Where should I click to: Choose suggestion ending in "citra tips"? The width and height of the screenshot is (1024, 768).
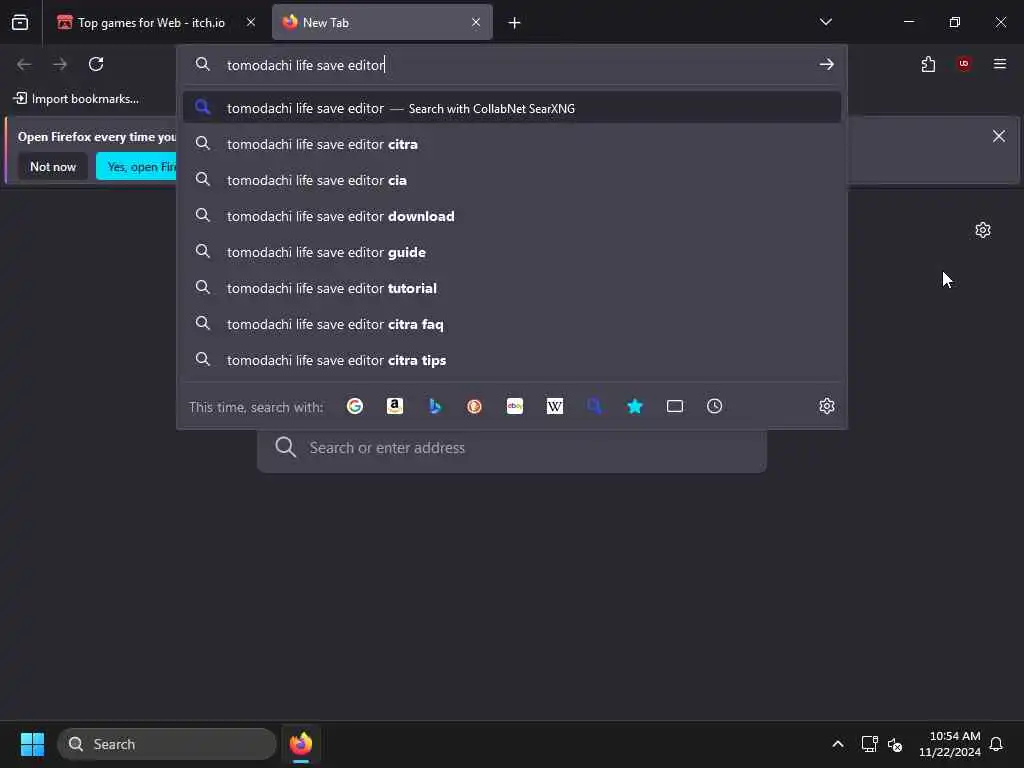512,360
